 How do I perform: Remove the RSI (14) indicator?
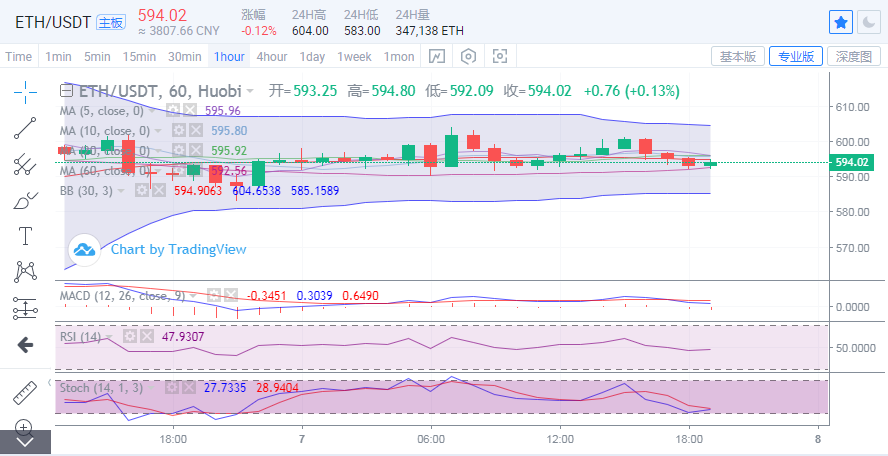[x=147, y=337]
